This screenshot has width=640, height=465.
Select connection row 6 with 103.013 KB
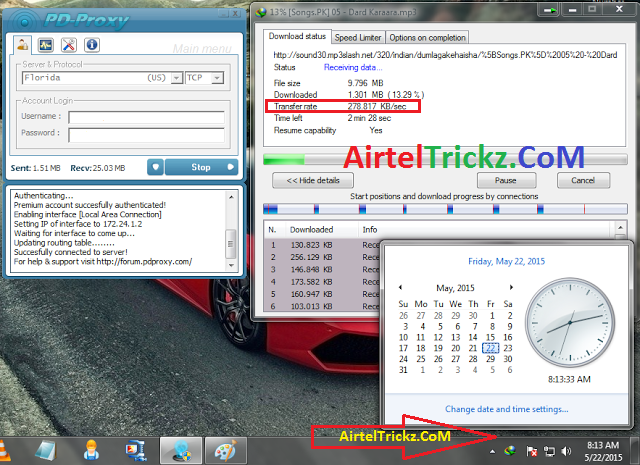click(322, 306)
